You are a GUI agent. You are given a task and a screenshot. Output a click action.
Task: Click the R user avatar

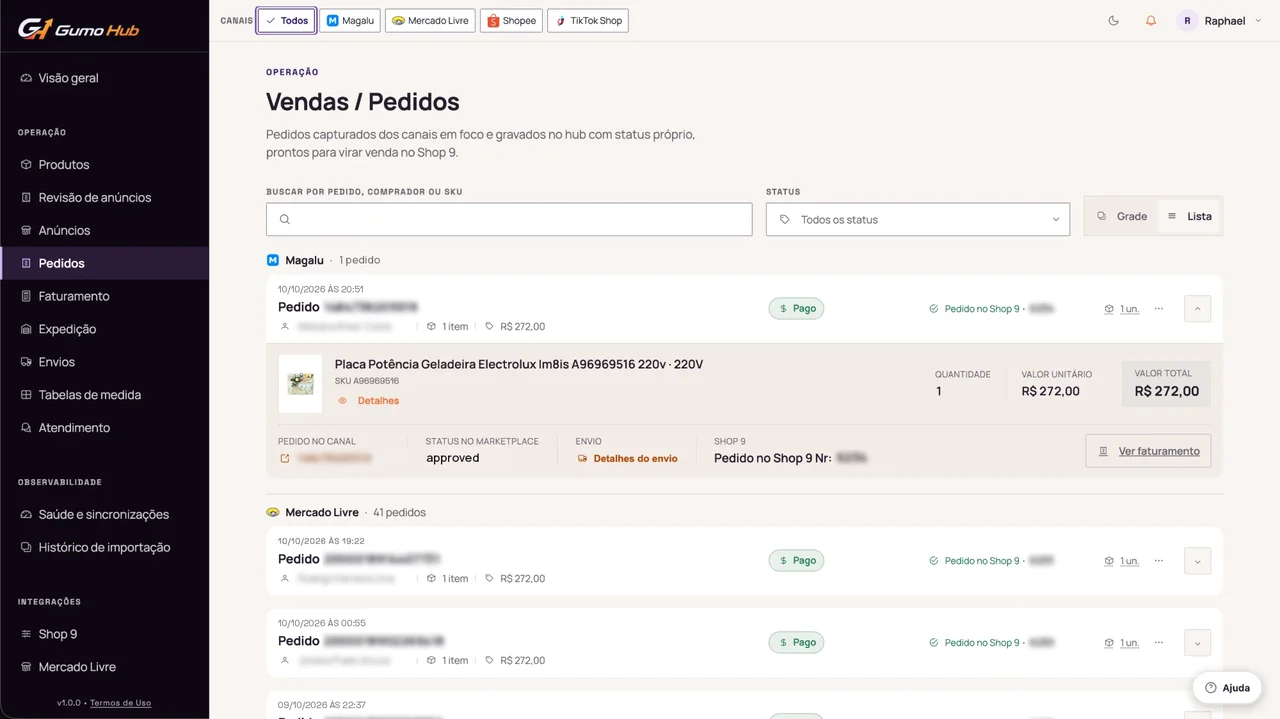(x=1187, y=20)
